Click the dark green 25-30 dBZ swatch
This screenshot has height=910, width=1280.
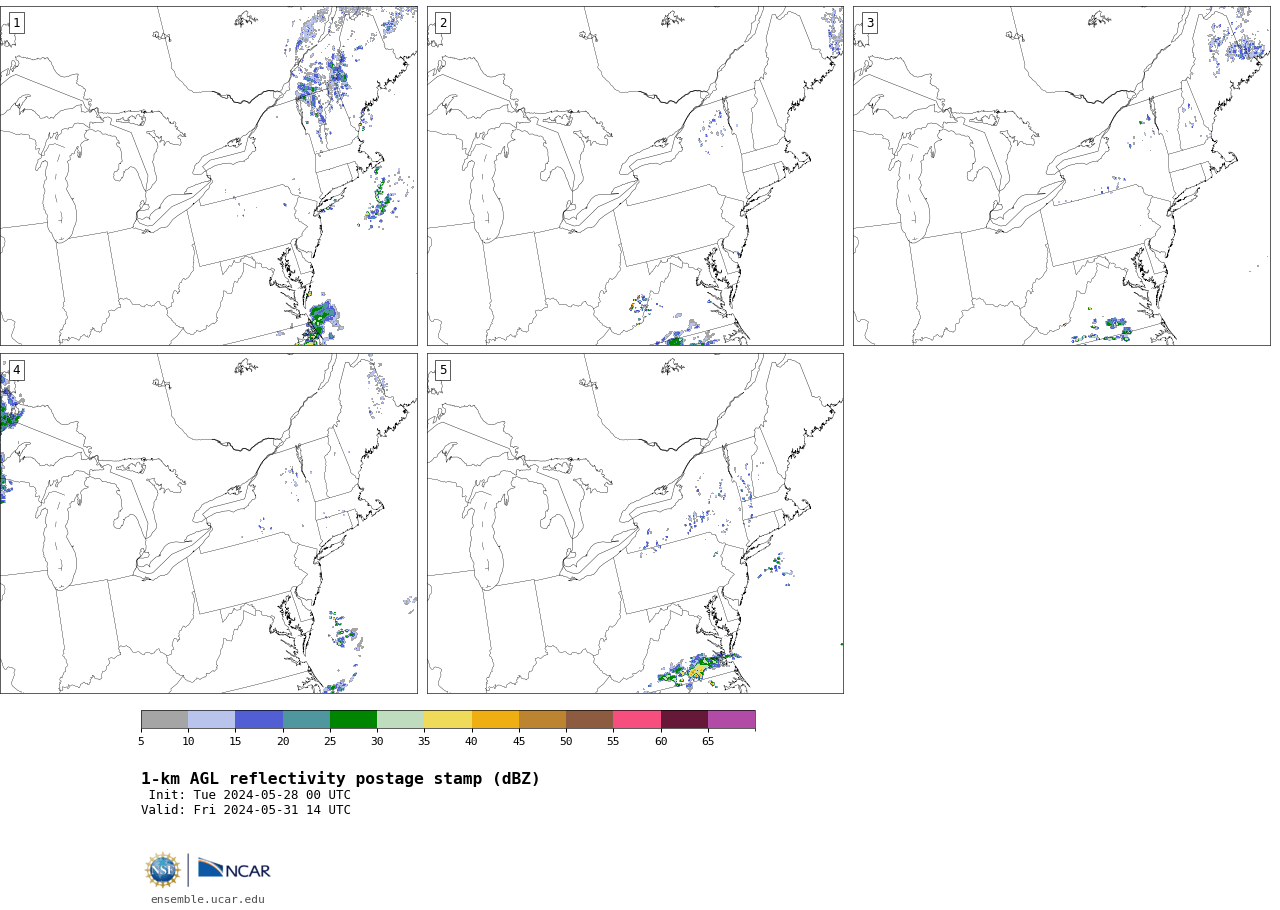(x=353, y=720)
